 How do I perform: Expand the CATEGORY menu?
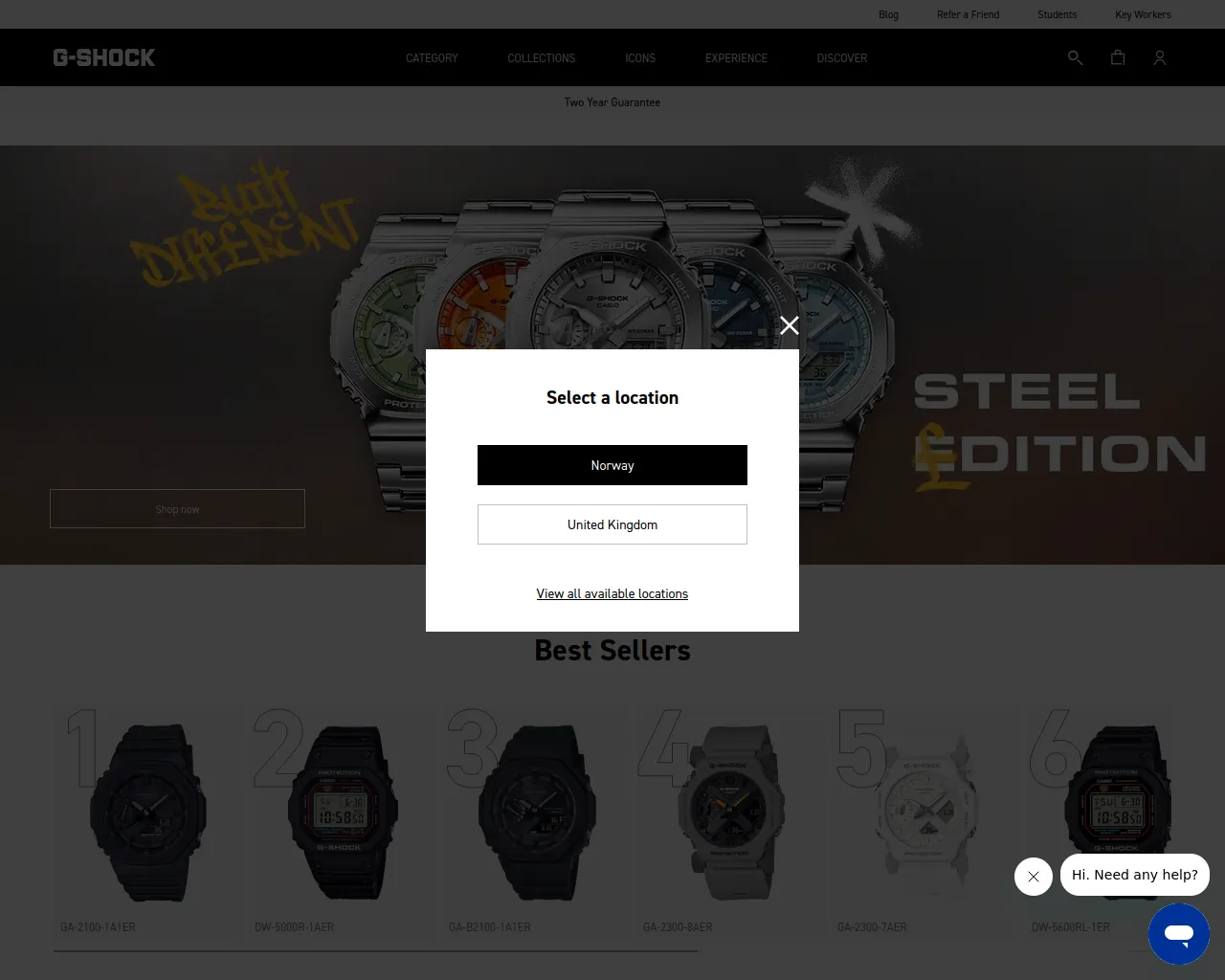coord(432,58)
